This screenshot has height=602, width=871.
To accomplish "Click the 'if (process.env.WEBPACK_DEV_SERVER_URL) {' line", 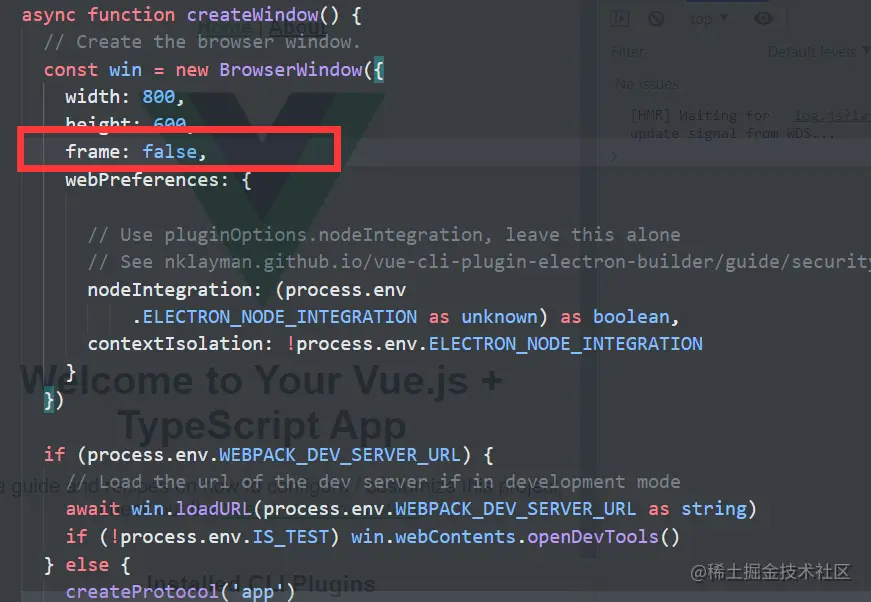I will 268,455.
